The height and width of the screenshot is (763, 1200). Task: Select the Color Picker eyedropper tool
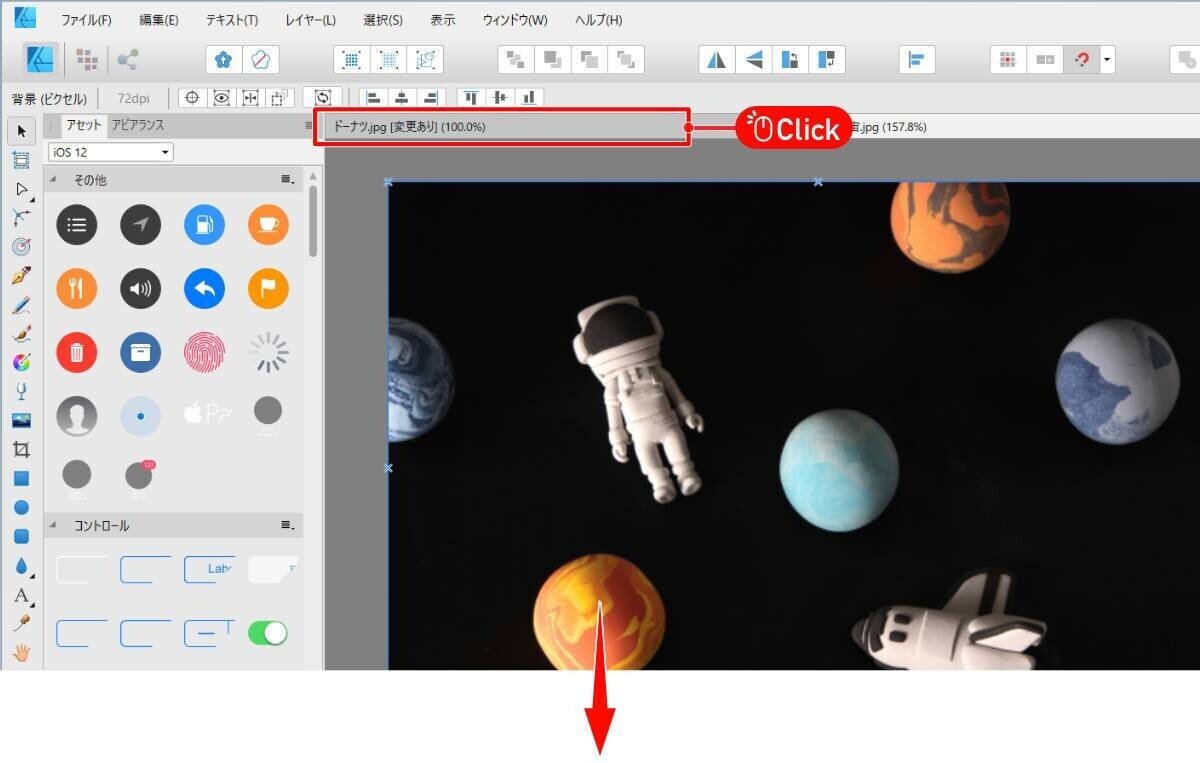[x=21, y=624]
